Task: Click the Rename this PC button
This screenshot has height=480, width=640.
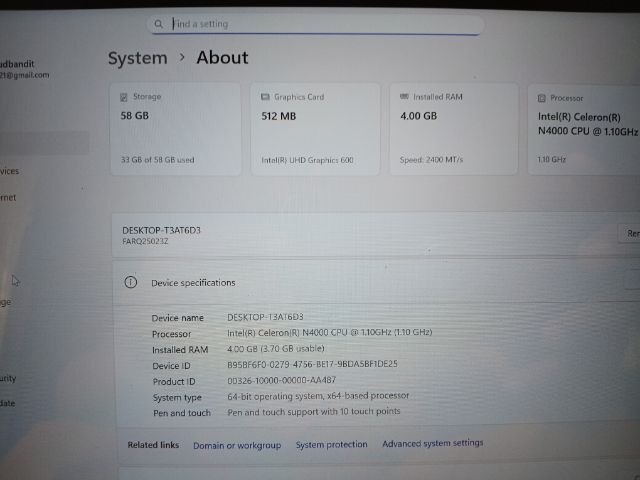Action: 629,233
